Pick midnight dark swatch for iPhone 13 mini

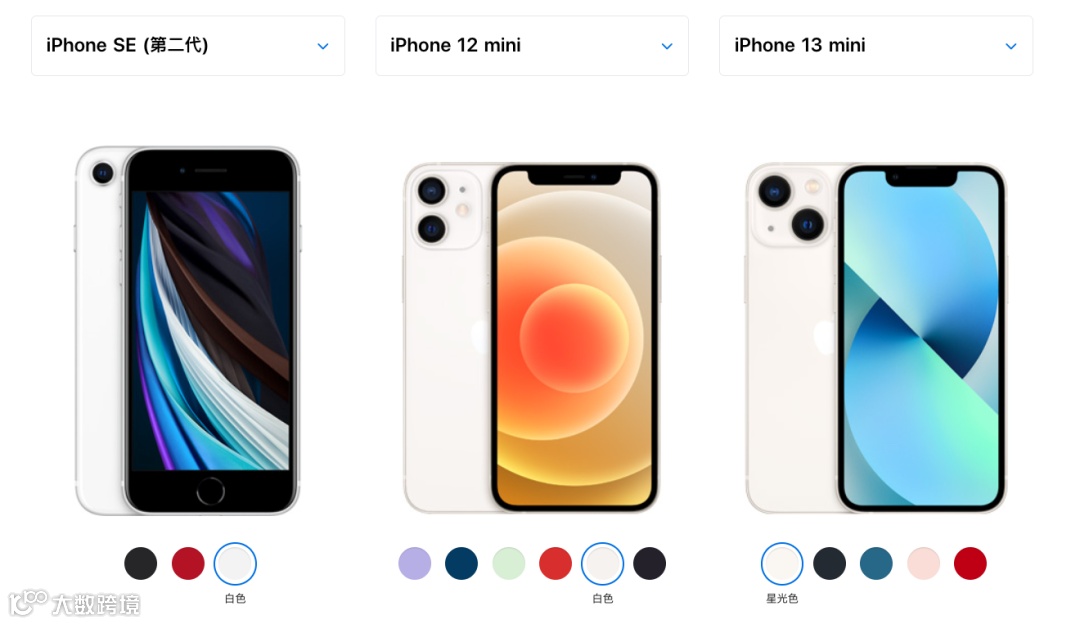[x=829, y=563]
